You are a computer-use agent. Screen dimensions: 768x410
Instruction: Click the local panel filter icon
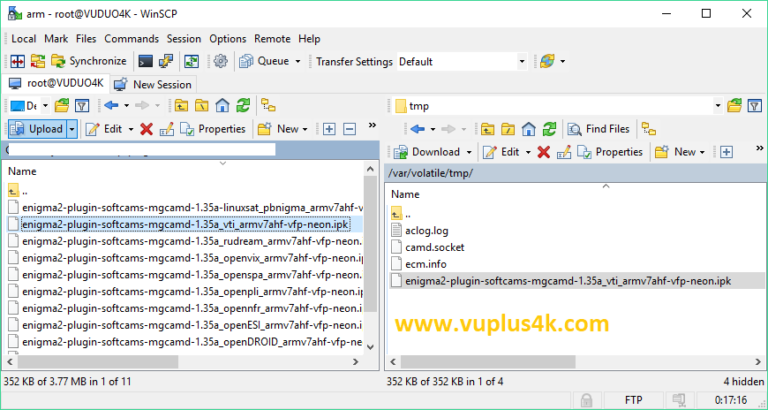pos(82,105)
